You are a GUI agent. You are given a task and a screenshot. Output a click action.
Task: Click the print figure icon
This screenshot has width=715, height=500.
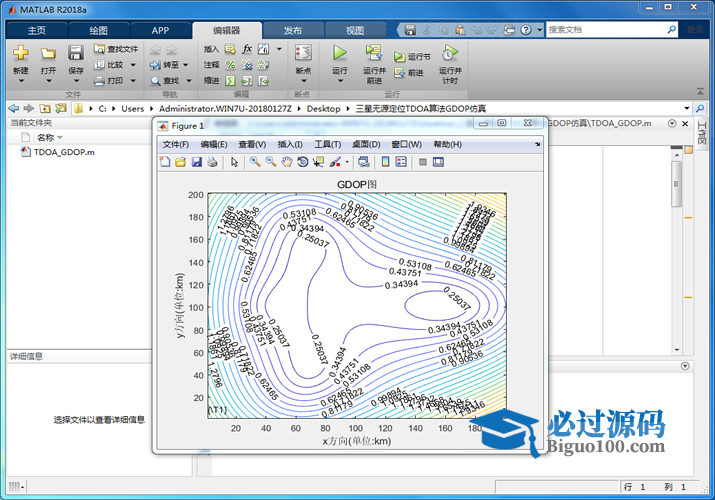coord(212,161)
